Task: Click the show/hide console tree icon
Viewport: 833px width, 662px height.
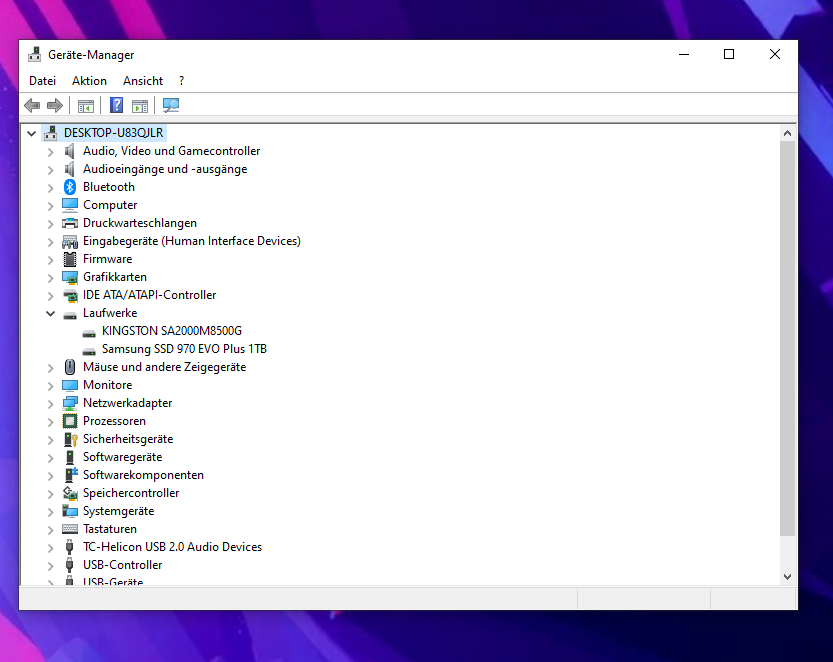Action: [x=86, y=106]
